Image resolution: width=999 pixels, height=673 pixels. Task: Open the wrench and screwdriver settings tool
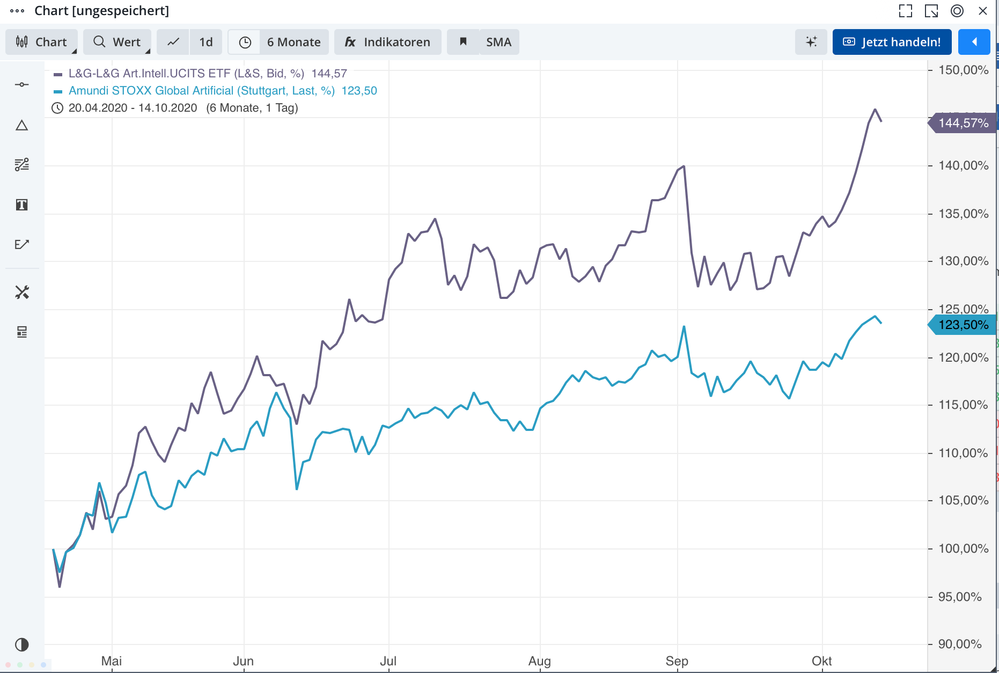tap(22, 292)
